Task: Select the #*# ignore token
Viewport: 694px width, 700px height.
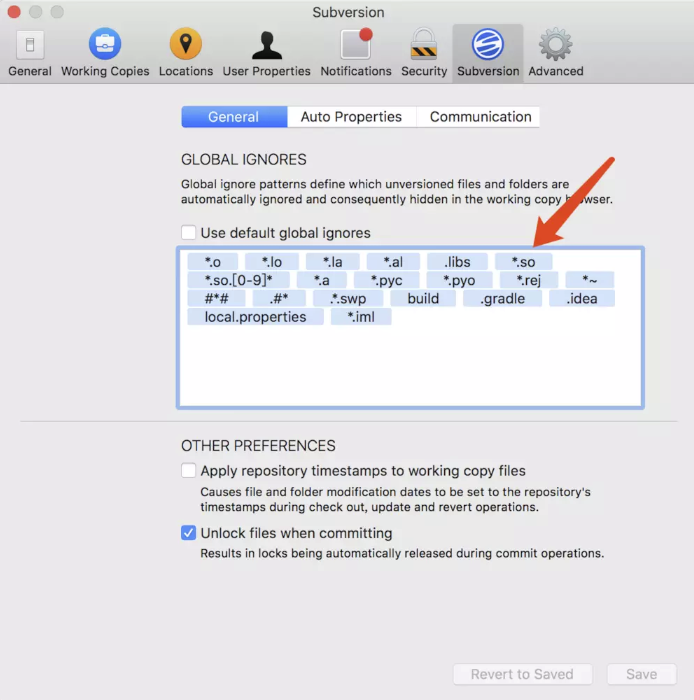Action: pyautogui.click(x=216, y=298)
